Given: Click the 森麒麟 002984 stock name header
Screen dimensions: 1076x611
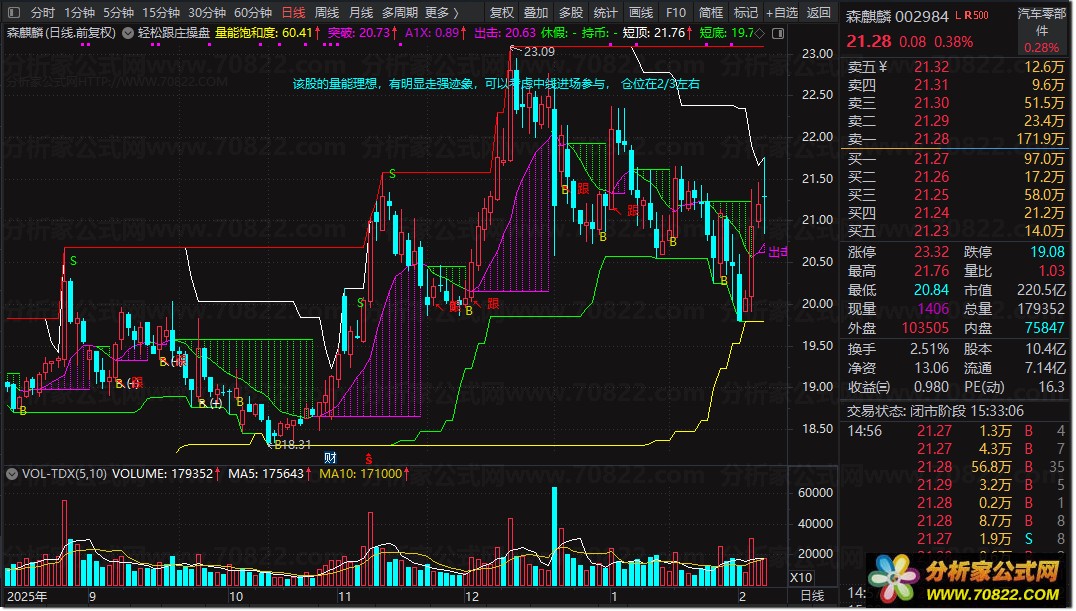Looking at the screenshot, I should tap(897, 16).
